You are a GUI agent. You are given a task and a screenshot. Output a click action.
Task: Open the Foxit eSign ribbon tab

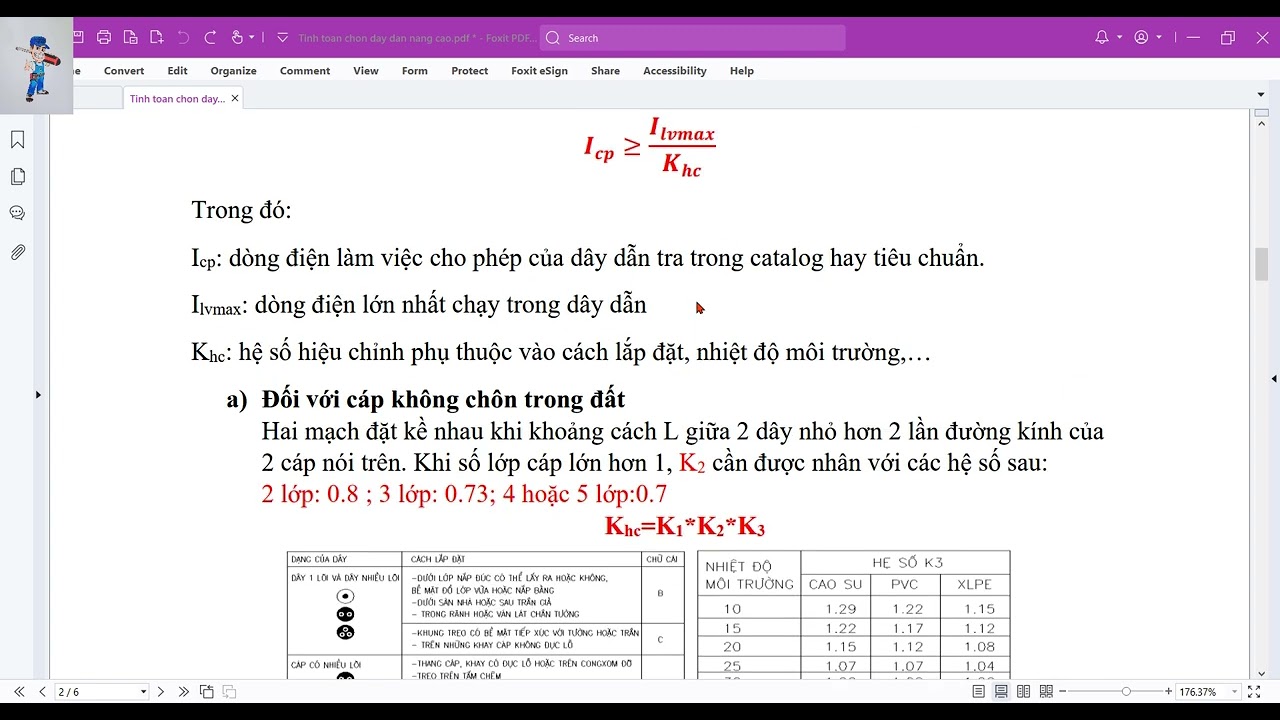539,71
